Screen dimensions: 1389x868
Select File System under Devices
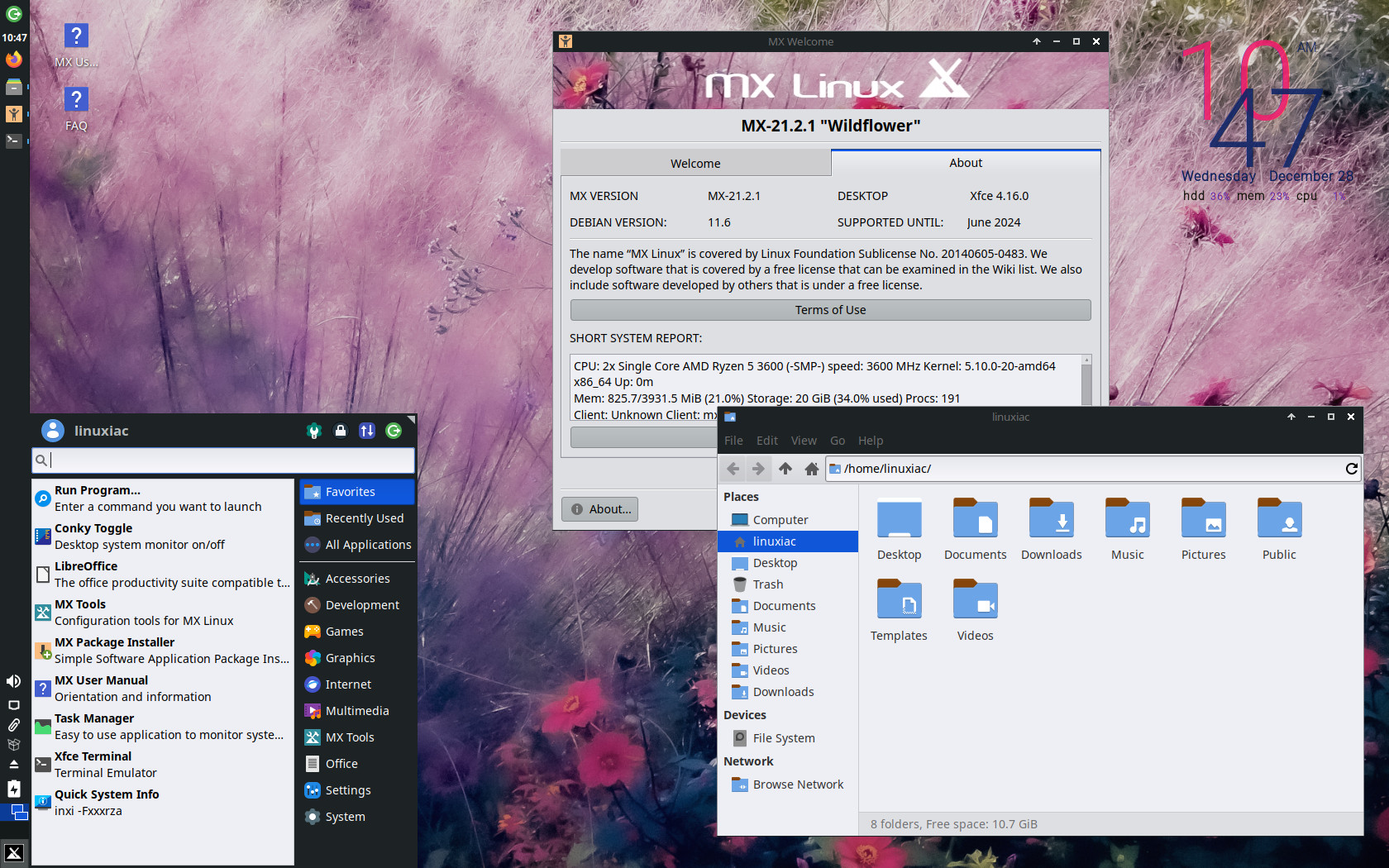tap(788, 738)
